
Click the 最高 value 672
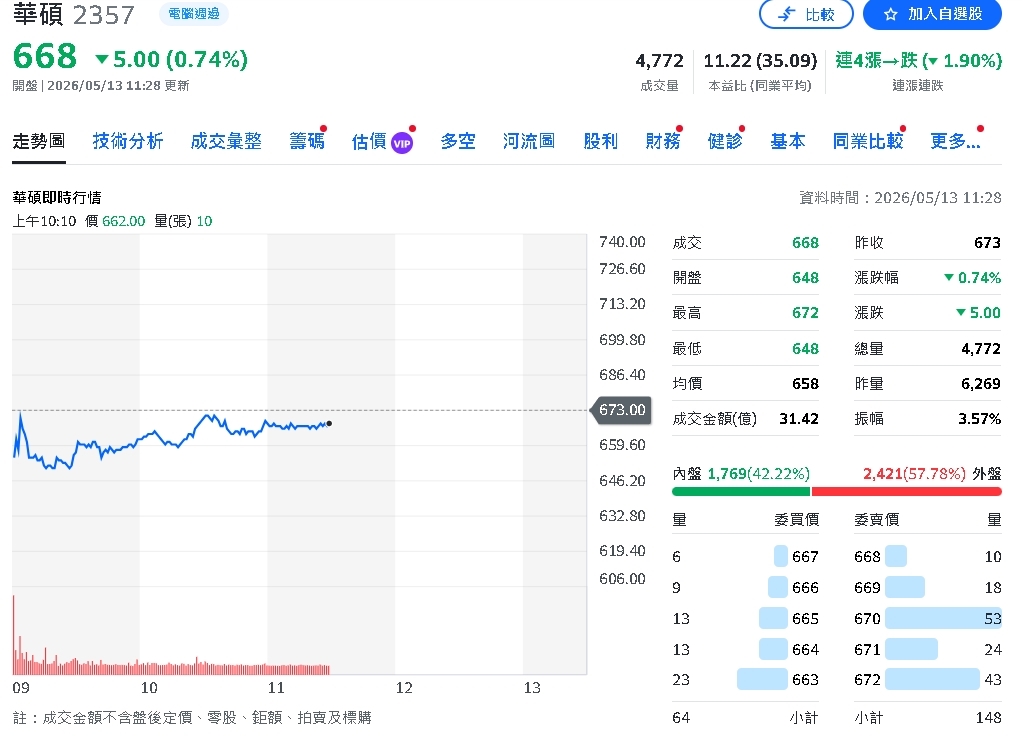click(805, 313)
